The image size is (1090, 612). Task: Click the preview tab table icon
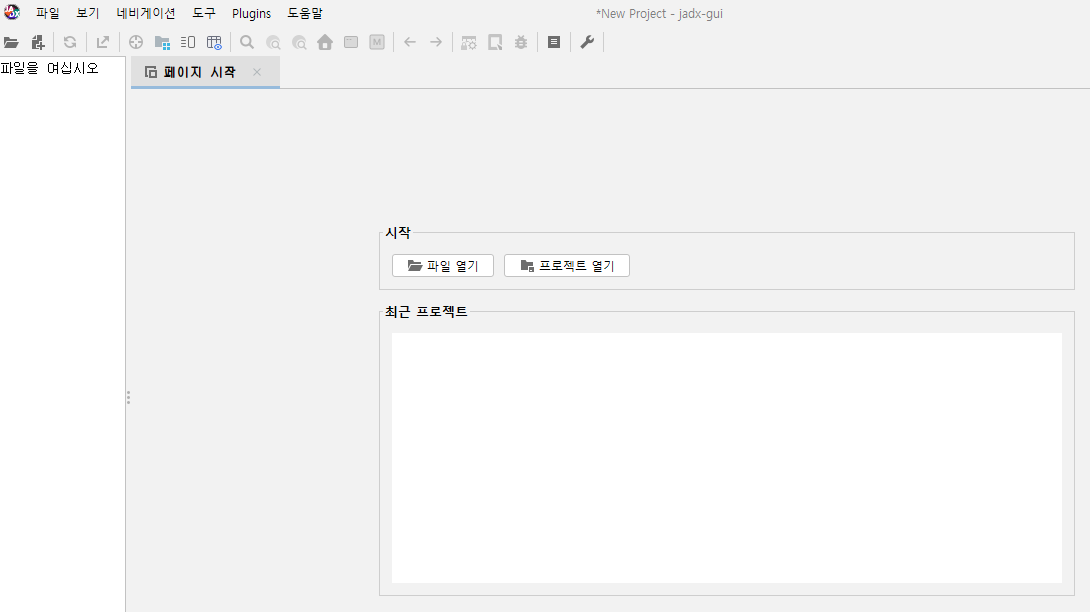214,42
